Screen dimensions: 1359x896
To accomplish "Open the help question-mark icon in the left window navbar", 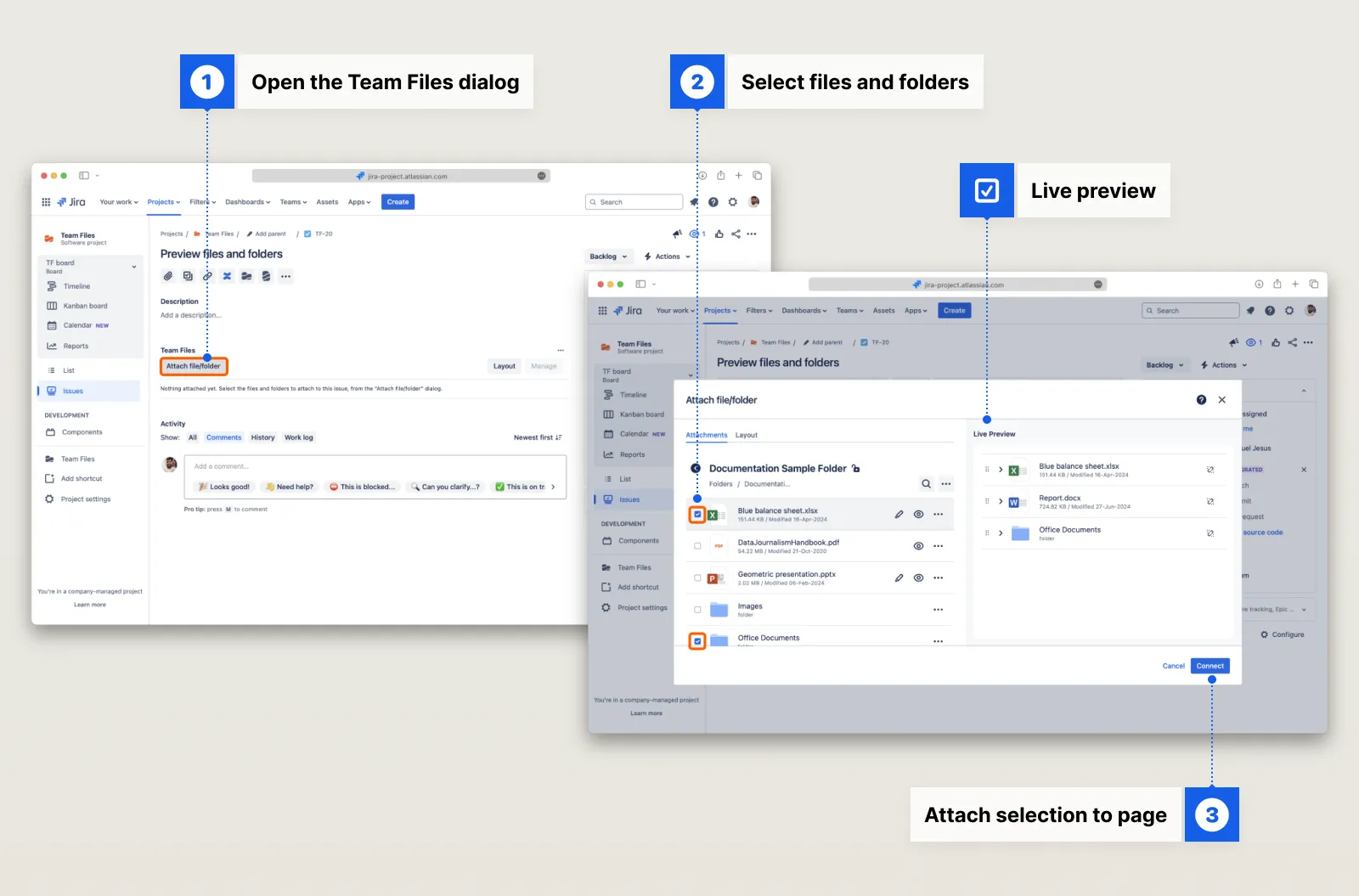I will 713,202.
